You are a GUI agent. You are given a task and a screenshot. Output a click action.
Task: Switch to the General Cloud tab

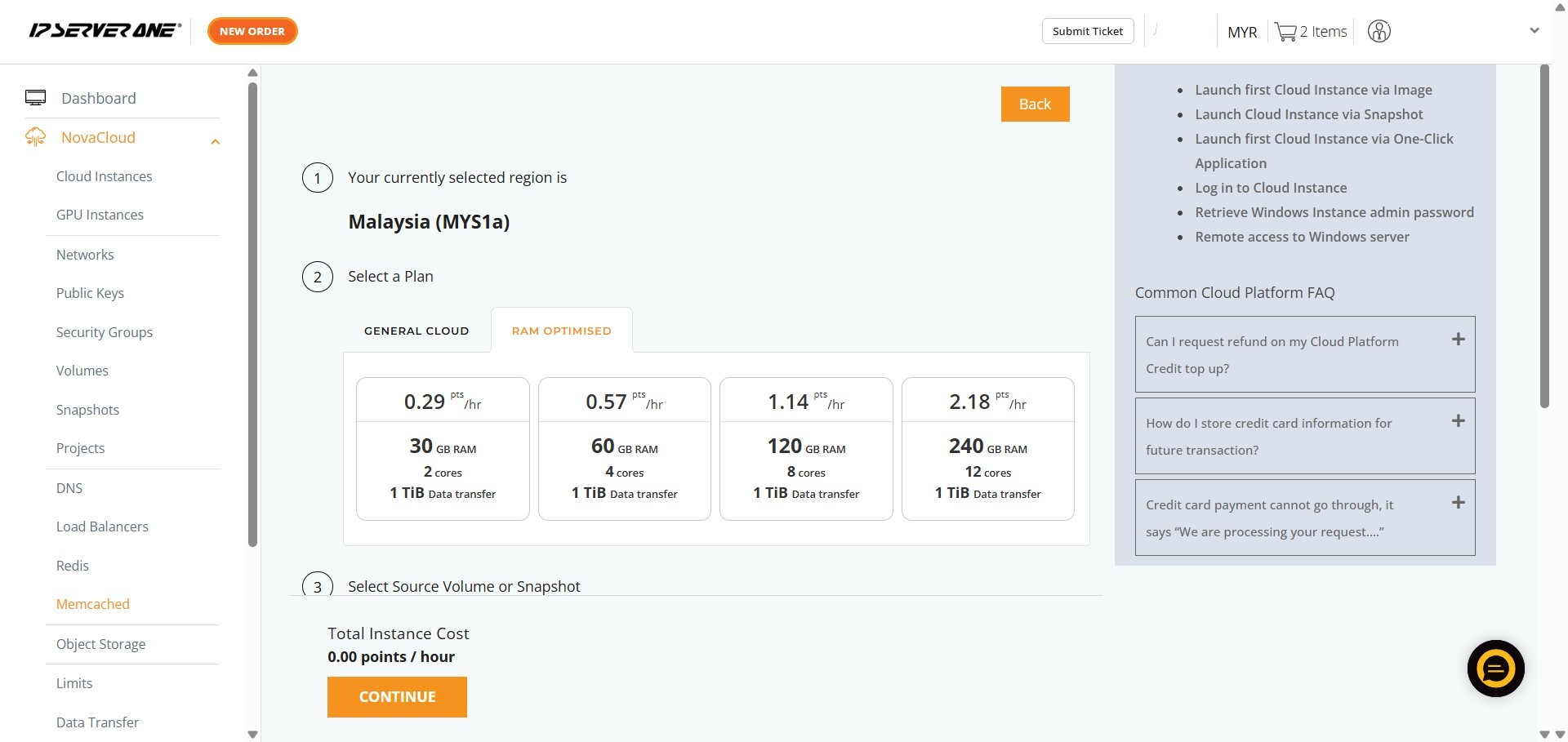[x=416, y=331]
